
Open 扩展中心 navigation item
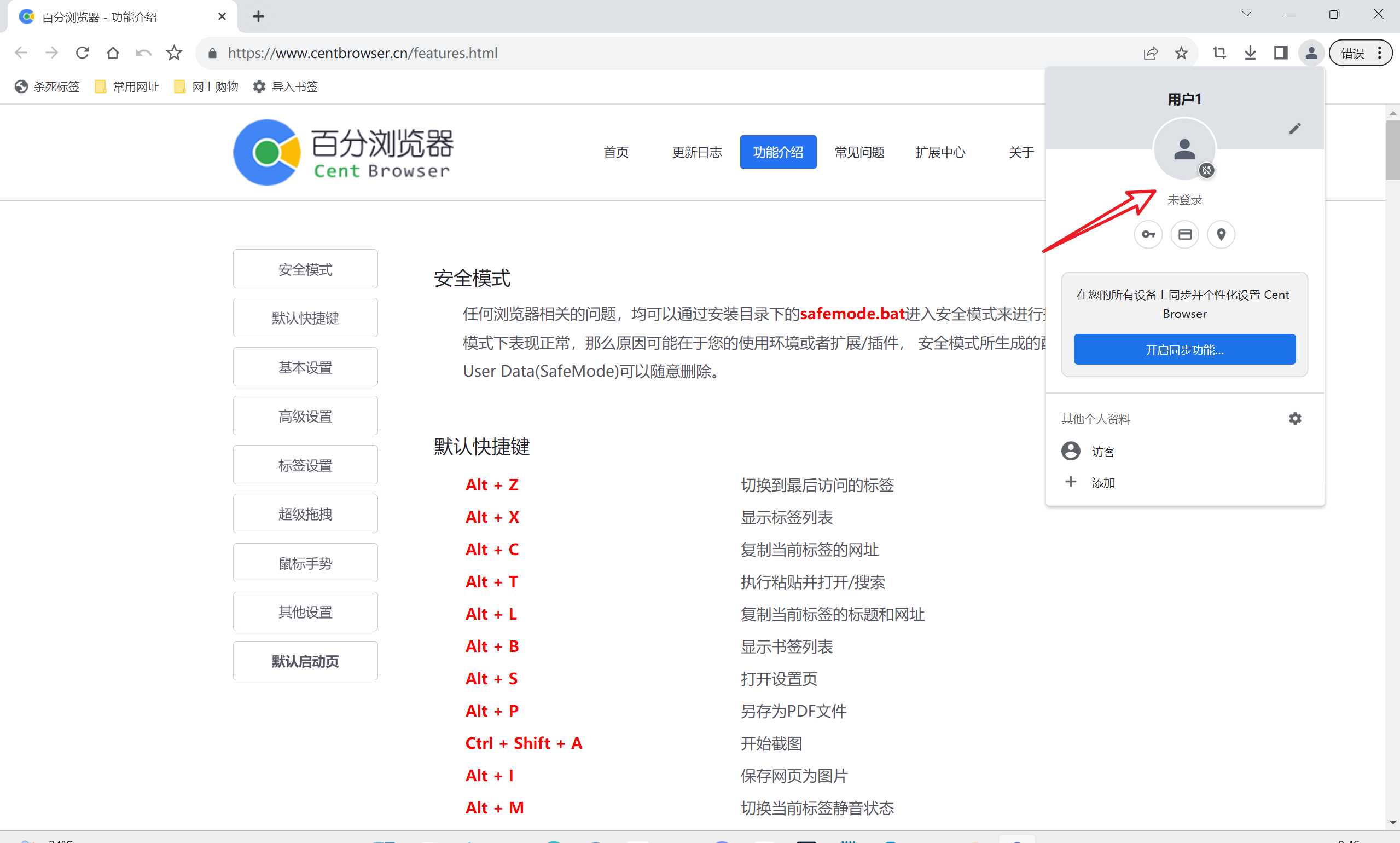coord(940,152)
